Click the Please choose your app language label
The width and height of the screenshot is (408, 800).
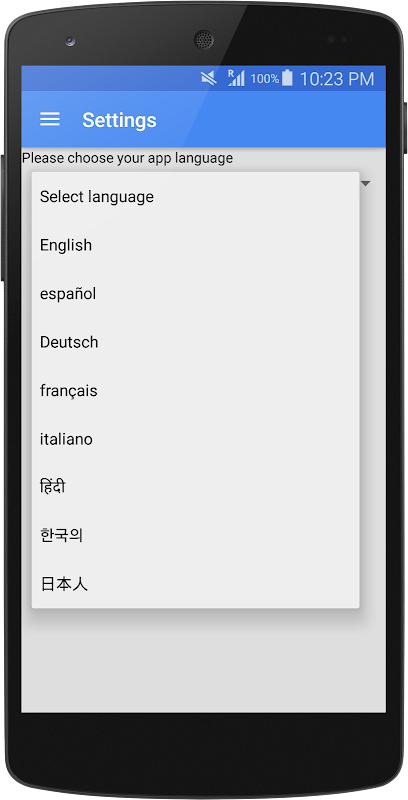coord(128,158)
